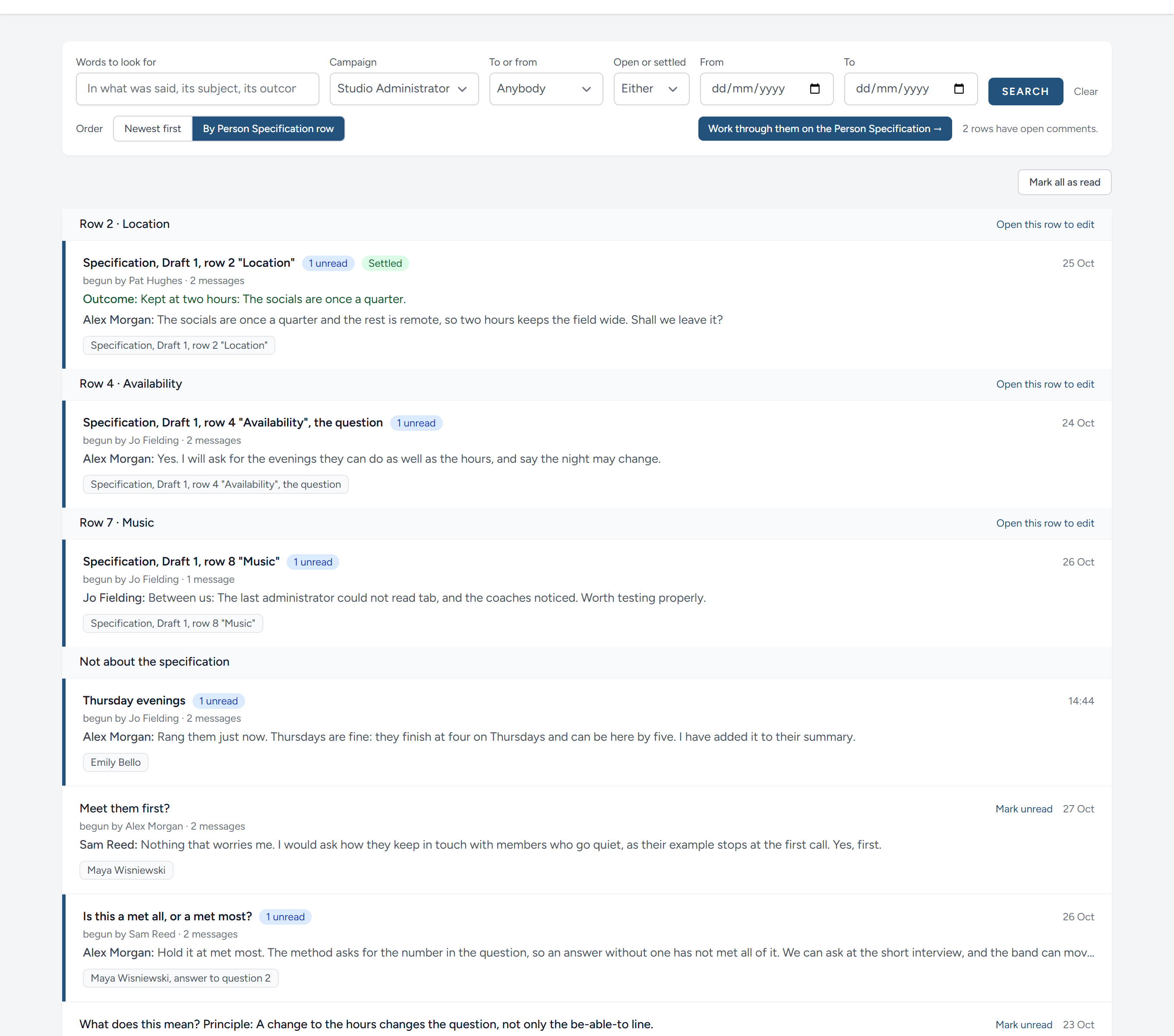
Task: Click the Settled badge on Location thread
Action: (x=385, y=263)
